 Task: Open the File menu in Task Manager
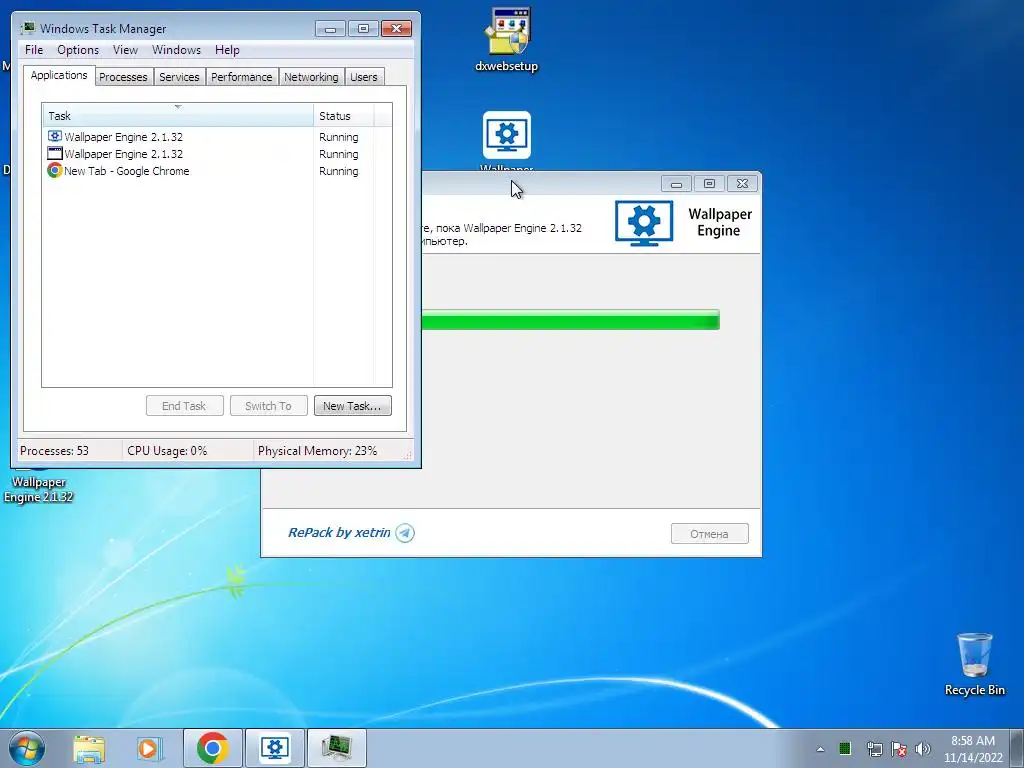click(34, 50)
